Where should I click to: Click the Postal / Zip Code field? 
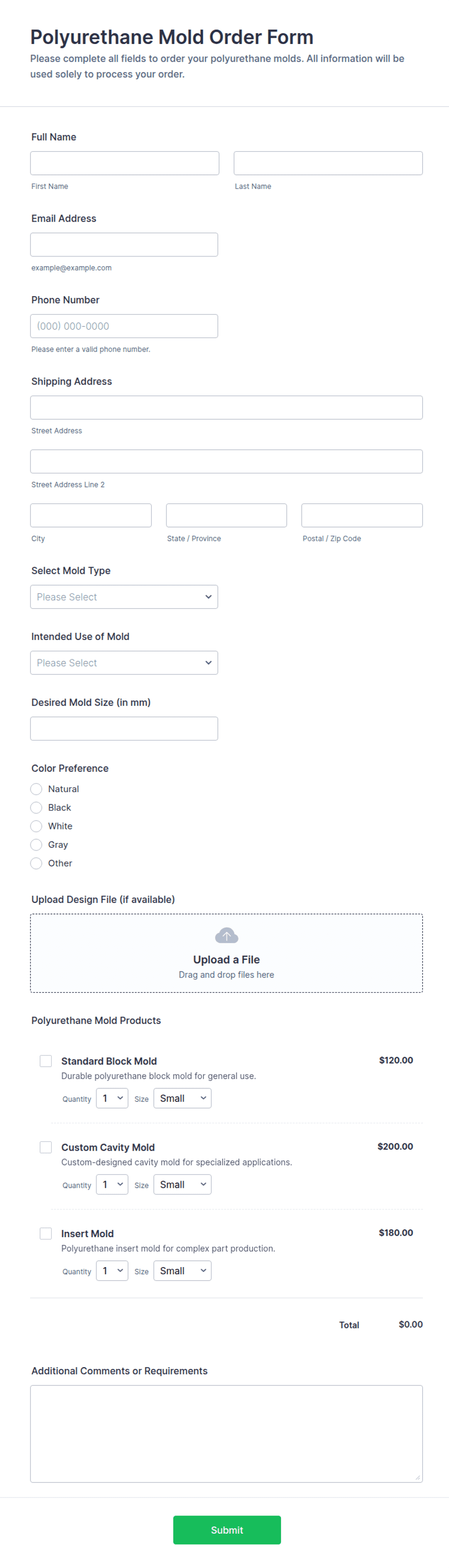click(362, 515)
